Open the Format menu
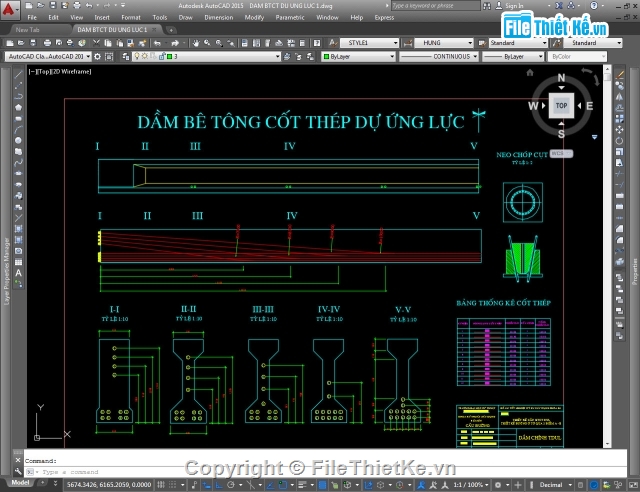Viewport: 640px width, 492px height. click(131, 18)
